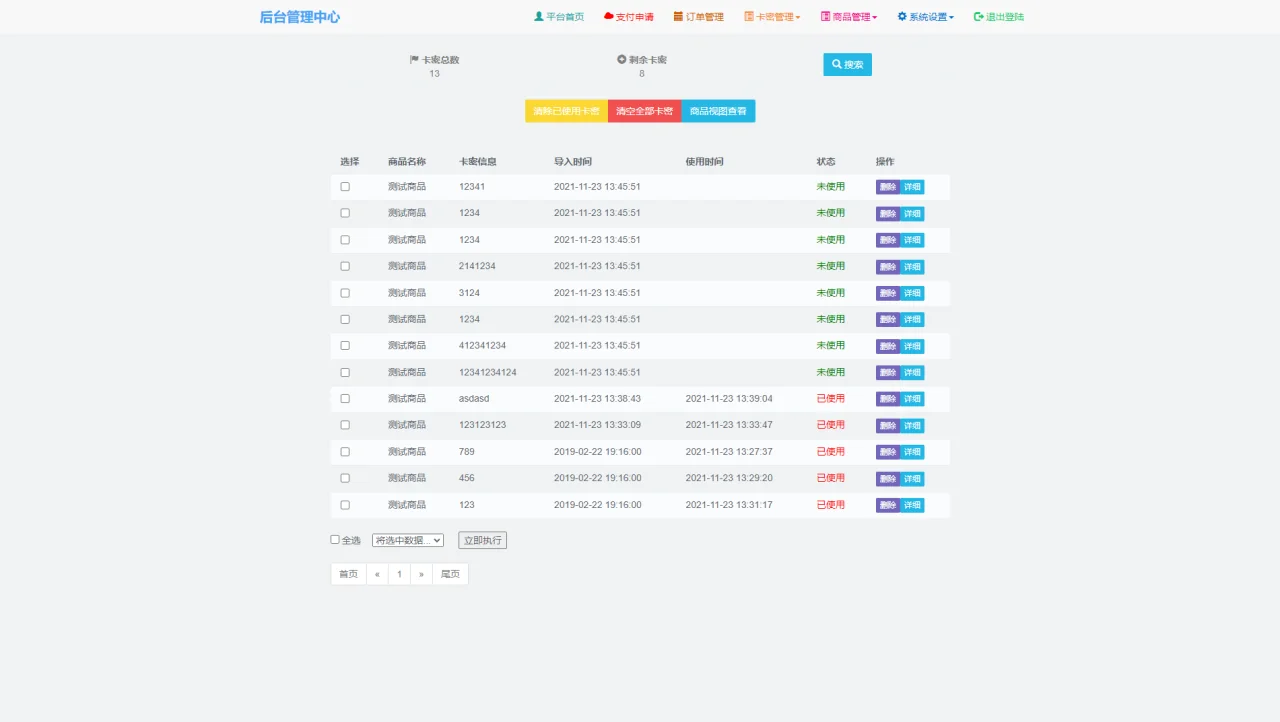Viewport: 1280px width, 722px height.
Task: Open the 卡密管理 dropdown menu
Action: pyautogui.click(x=770, y=16)
